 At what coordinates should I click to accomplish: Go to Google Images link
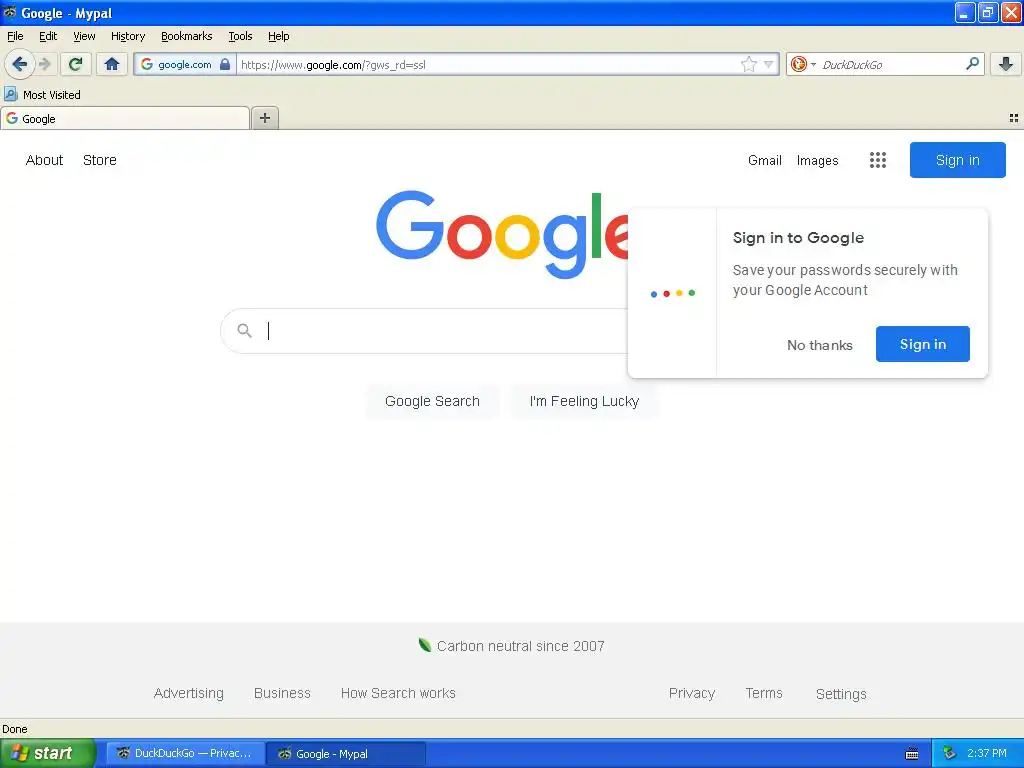tap(818, 160)
